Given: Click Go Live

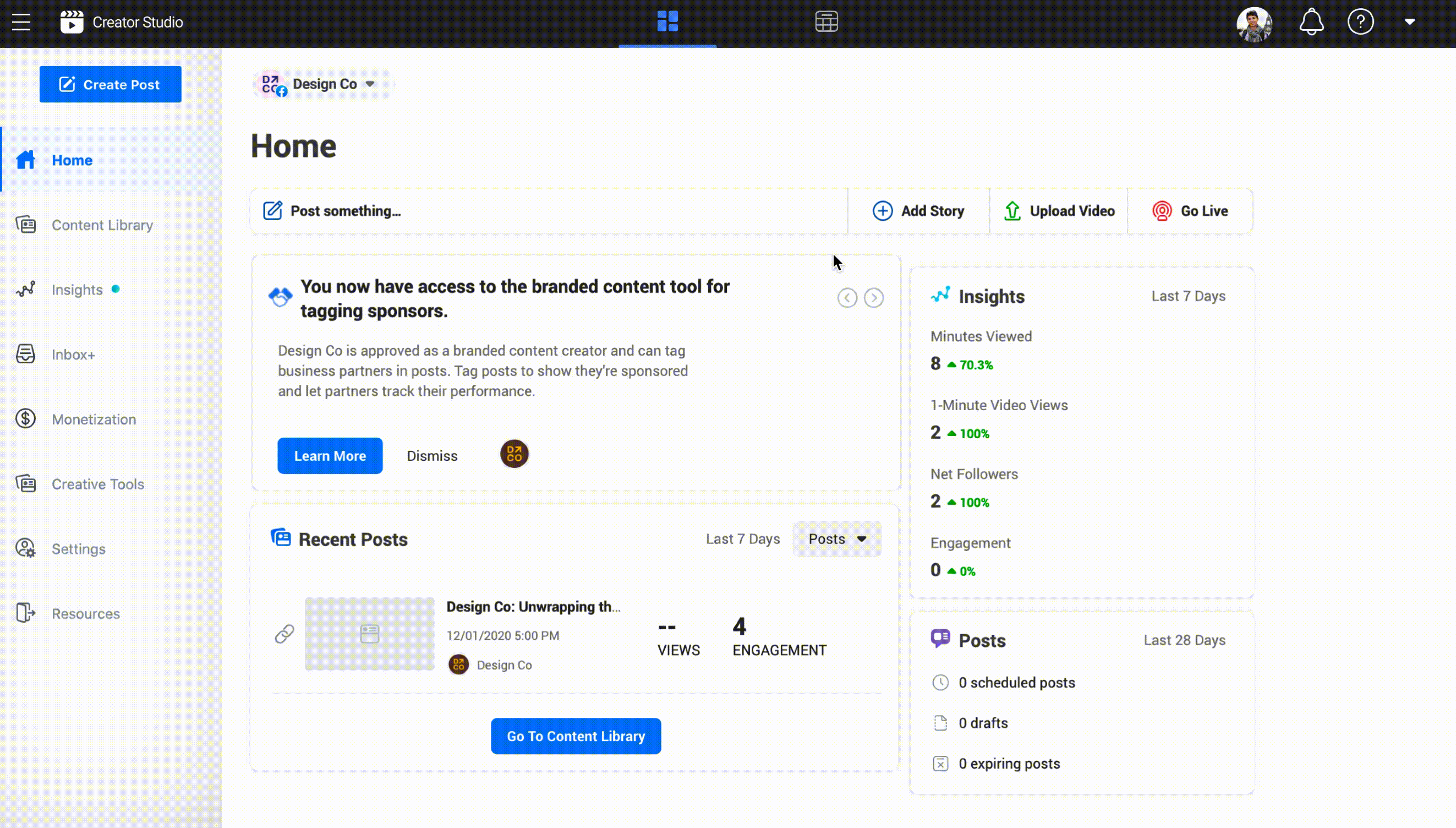Looking at the screenshot, I should (x=1190, y=211).
